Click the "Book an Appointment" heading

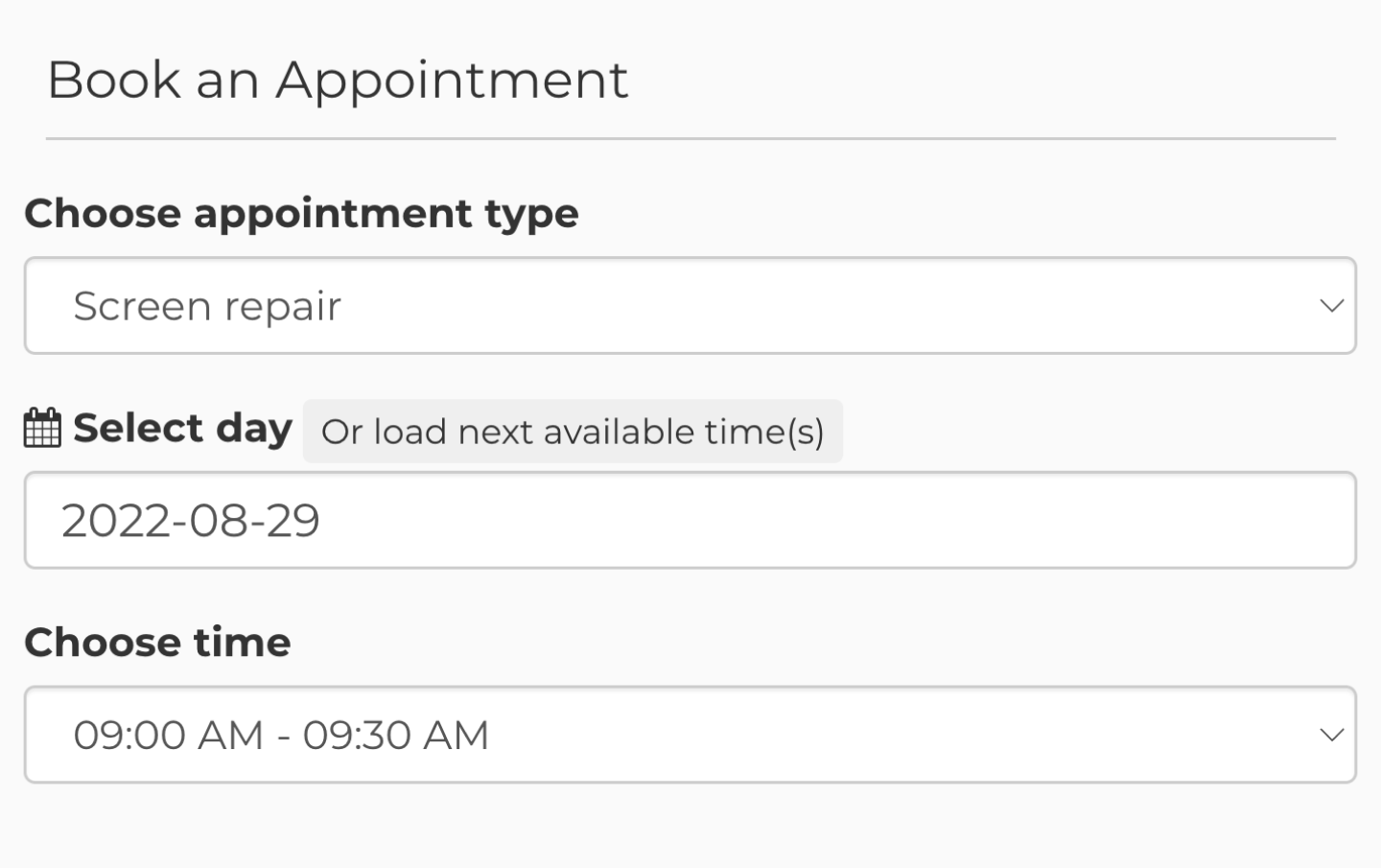click(x=338, y=80)
